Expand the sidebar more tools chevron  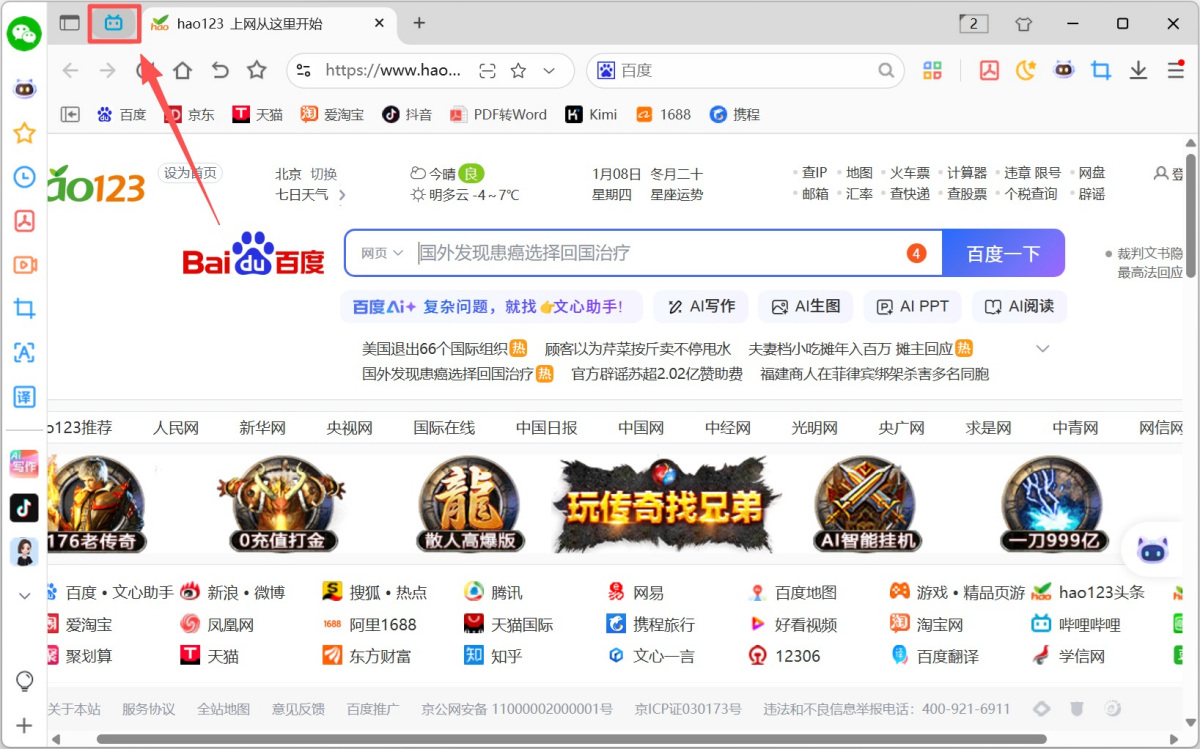(x=23, y=594)
